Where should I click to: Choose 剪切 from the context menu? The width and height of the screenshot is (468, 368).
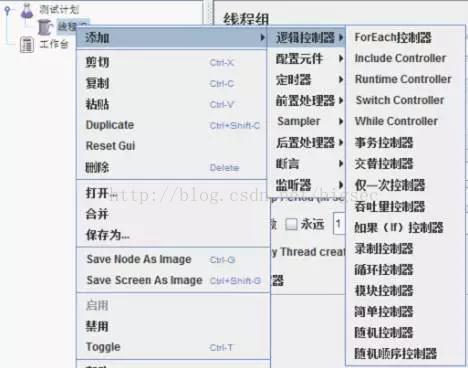(x=171, y=63)
